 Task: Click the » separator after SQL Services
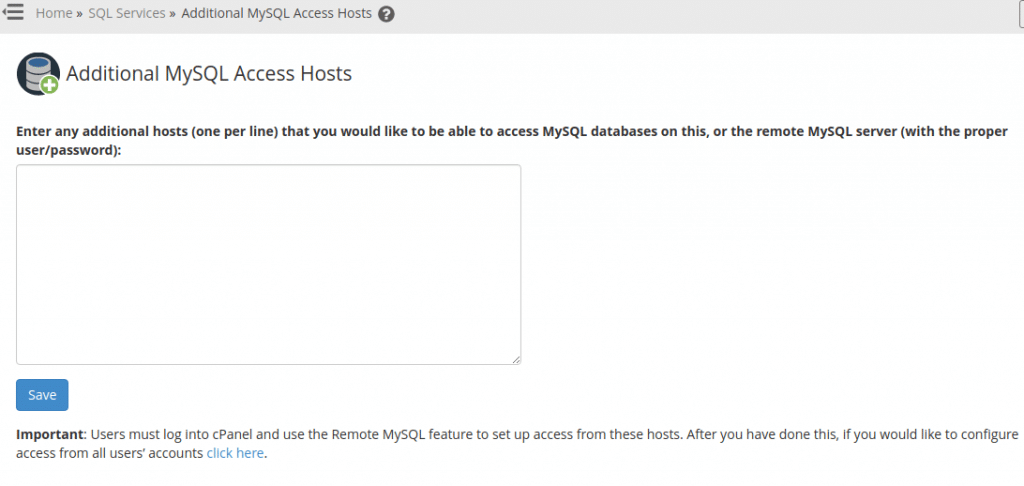[172, 13]
